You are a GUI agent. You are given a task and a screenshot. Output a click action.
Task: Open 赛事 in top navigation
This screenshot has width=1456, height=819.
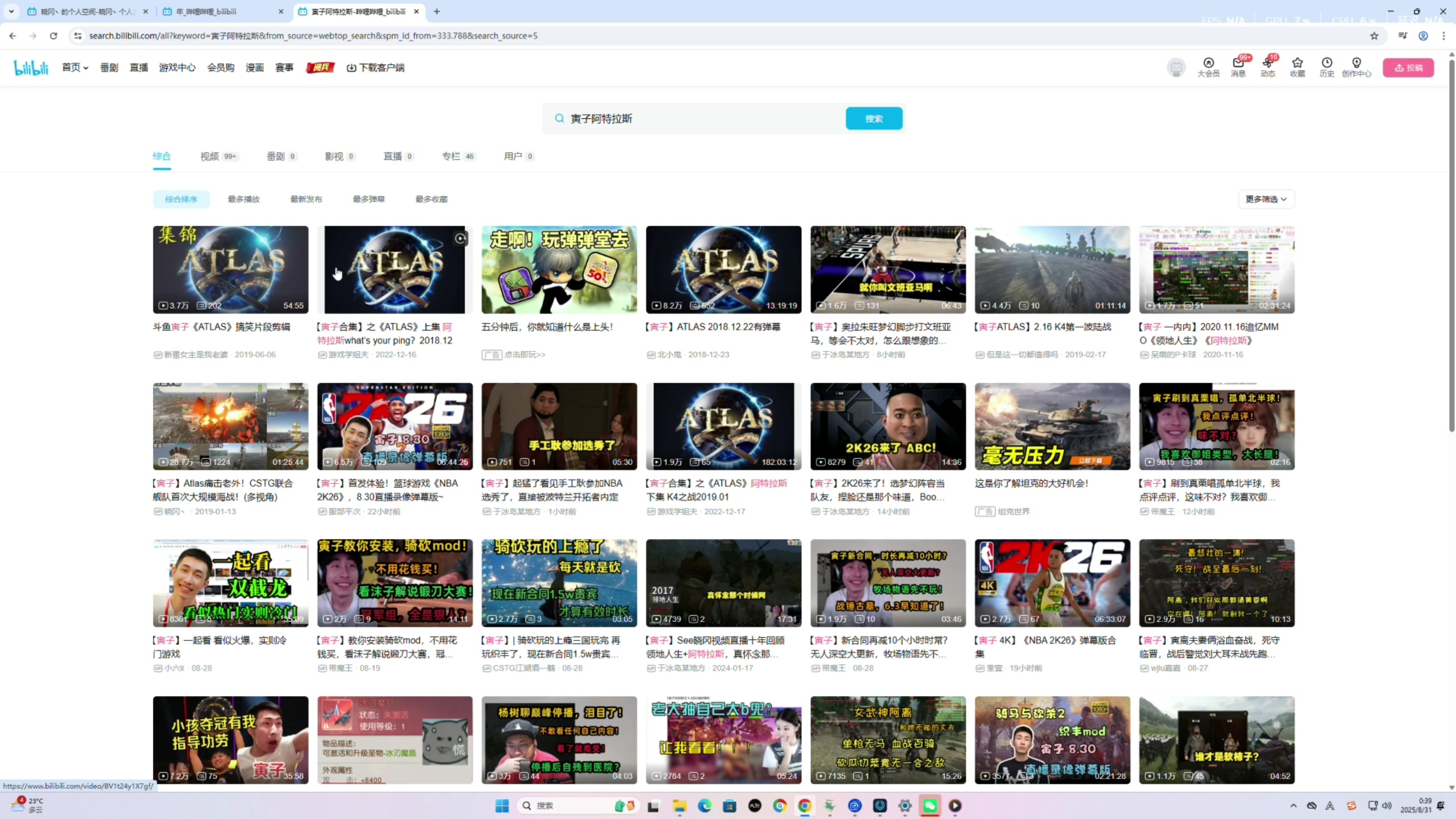tap(284, 68)
